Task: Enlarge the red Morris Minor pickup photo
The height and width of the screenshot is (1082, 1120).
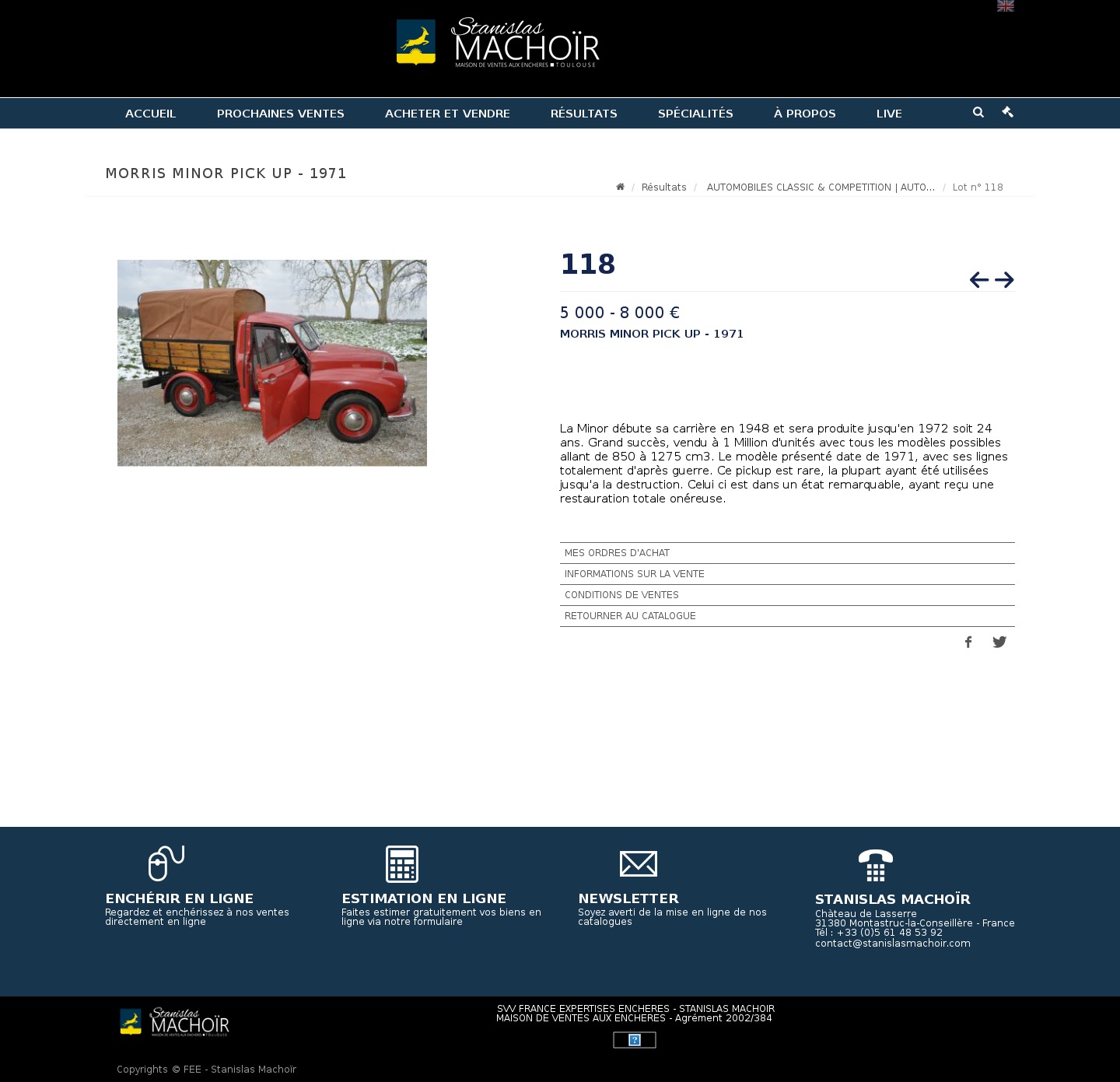Action: (x=272, y=363)
